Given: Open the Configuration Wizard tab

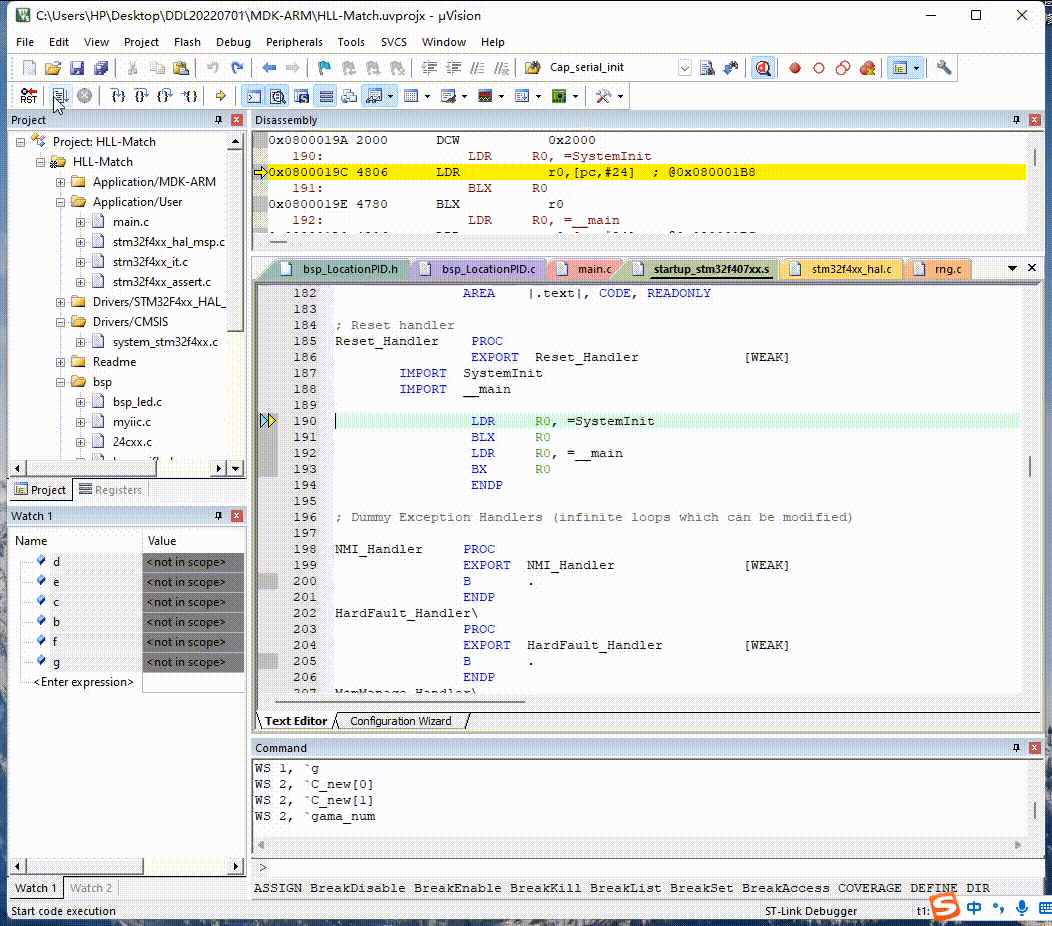Looking at the screenshot, I should (x=400, y=721).
